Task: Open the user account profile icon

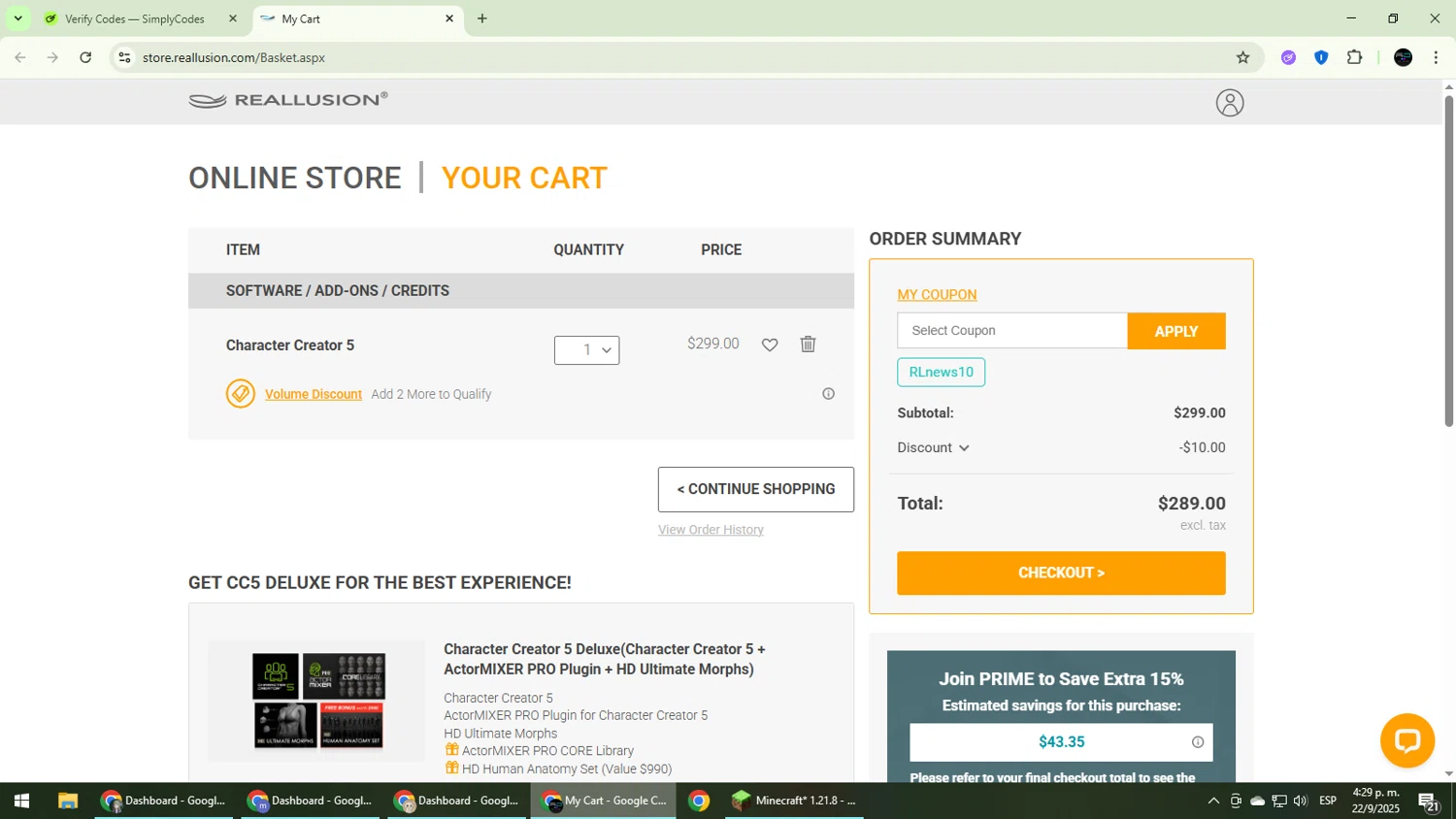Action: pyautogui.click(x=1230, y=103)
